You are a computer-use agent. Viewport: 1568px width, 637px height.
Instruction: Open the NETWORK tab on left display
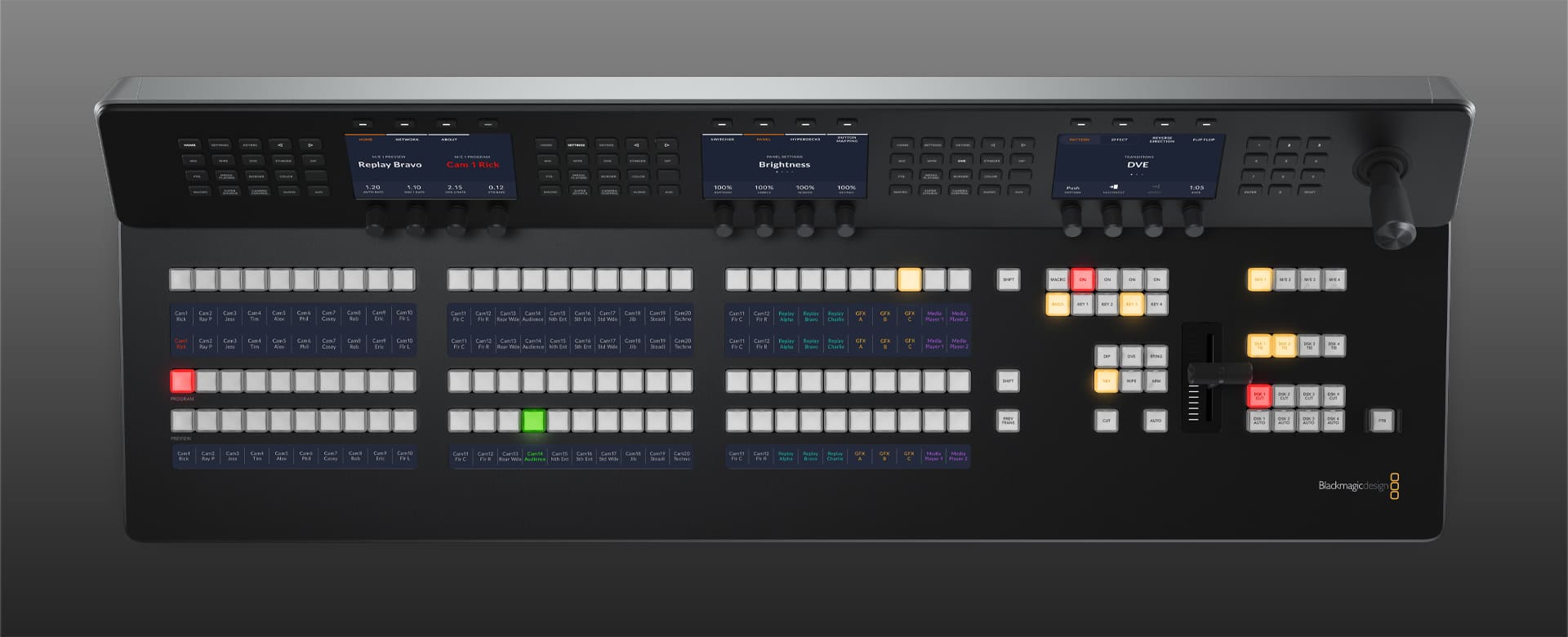407,140
